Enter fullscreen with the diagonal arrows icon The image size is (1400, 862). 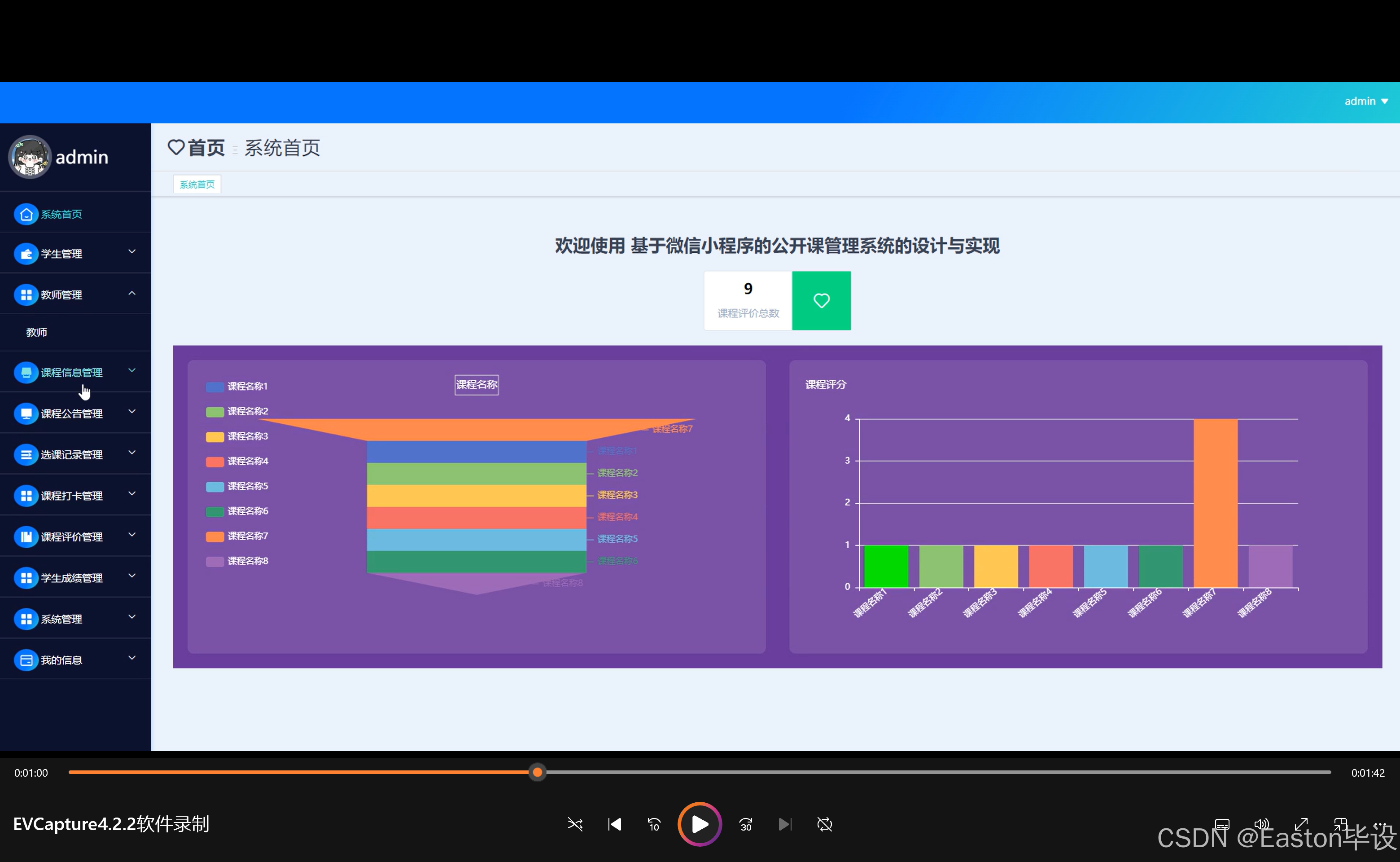[x=1301, y=824]
